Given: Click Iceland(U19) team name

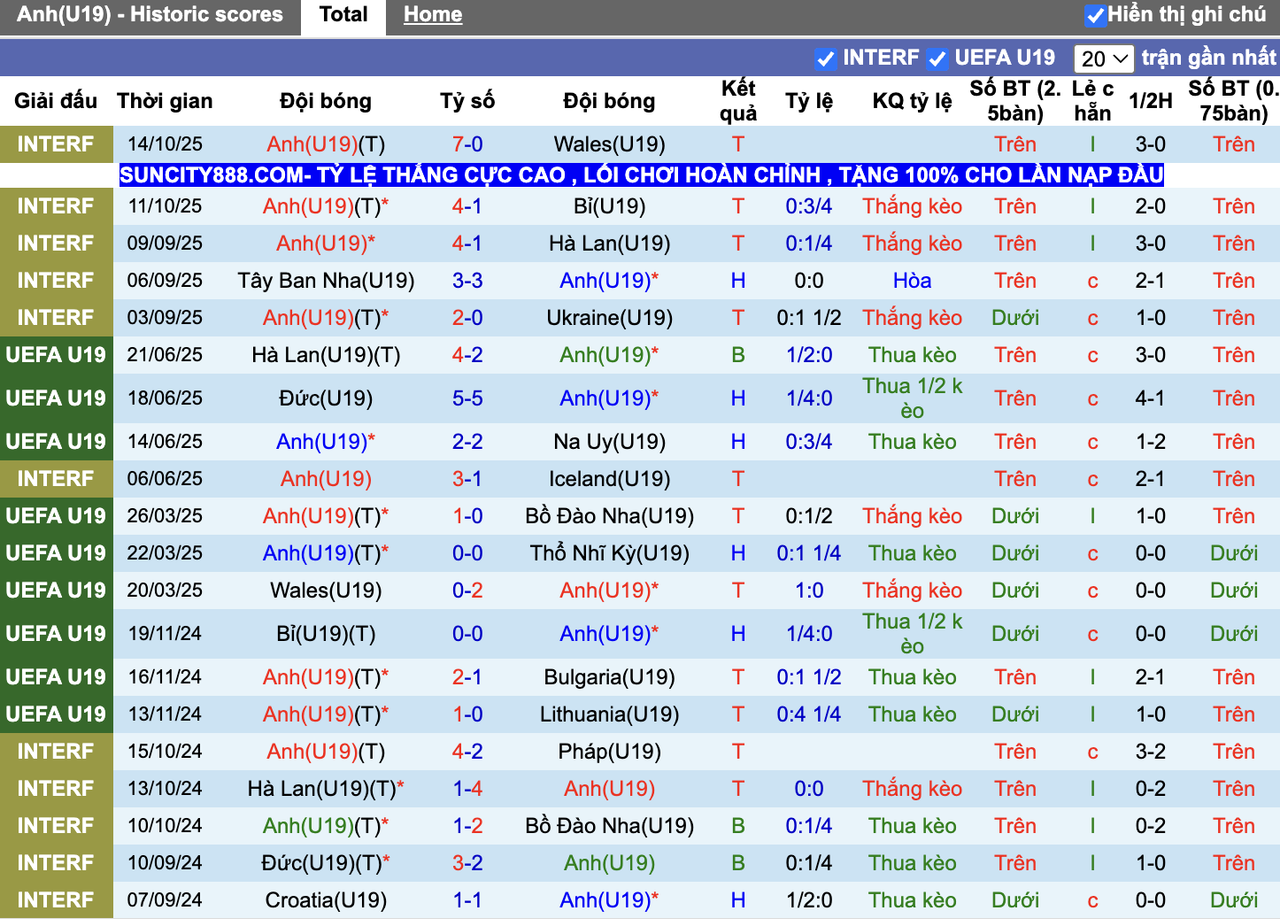Looking at the screenshot, I should [x=609, y=479].
